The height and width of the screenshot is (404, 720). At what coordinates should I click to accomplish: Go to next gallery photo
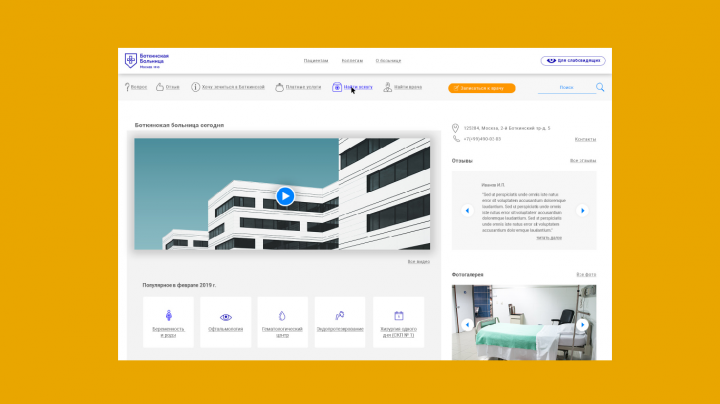(x=582, y=325)
